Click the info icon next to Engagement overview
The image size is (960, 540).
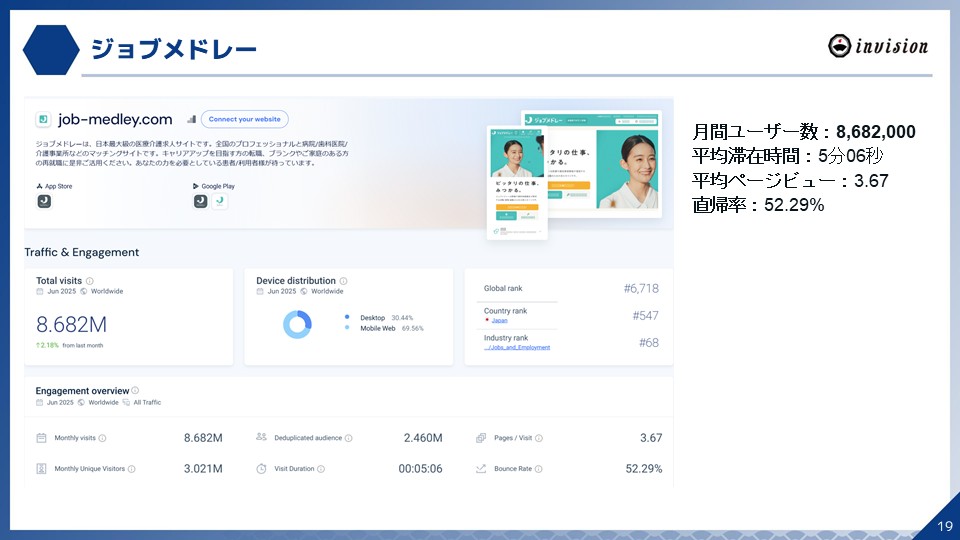[135, 391]
